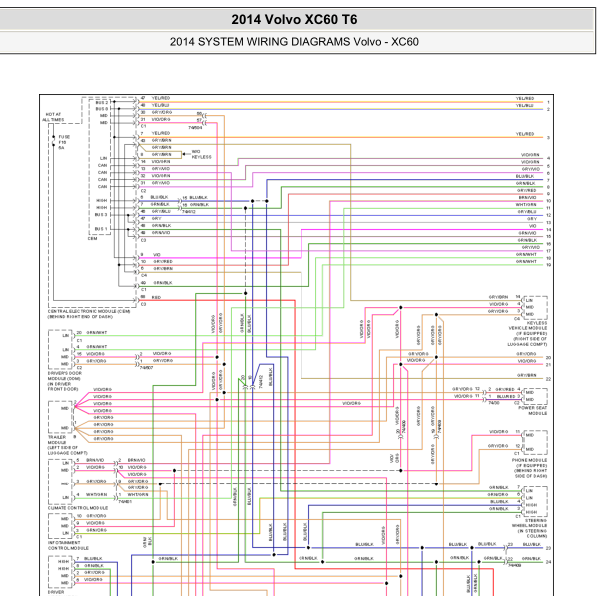Click the "BUS 1" pin label
Image resolution: width=599 pixels, height=596 pixels.
coord(101,229)
